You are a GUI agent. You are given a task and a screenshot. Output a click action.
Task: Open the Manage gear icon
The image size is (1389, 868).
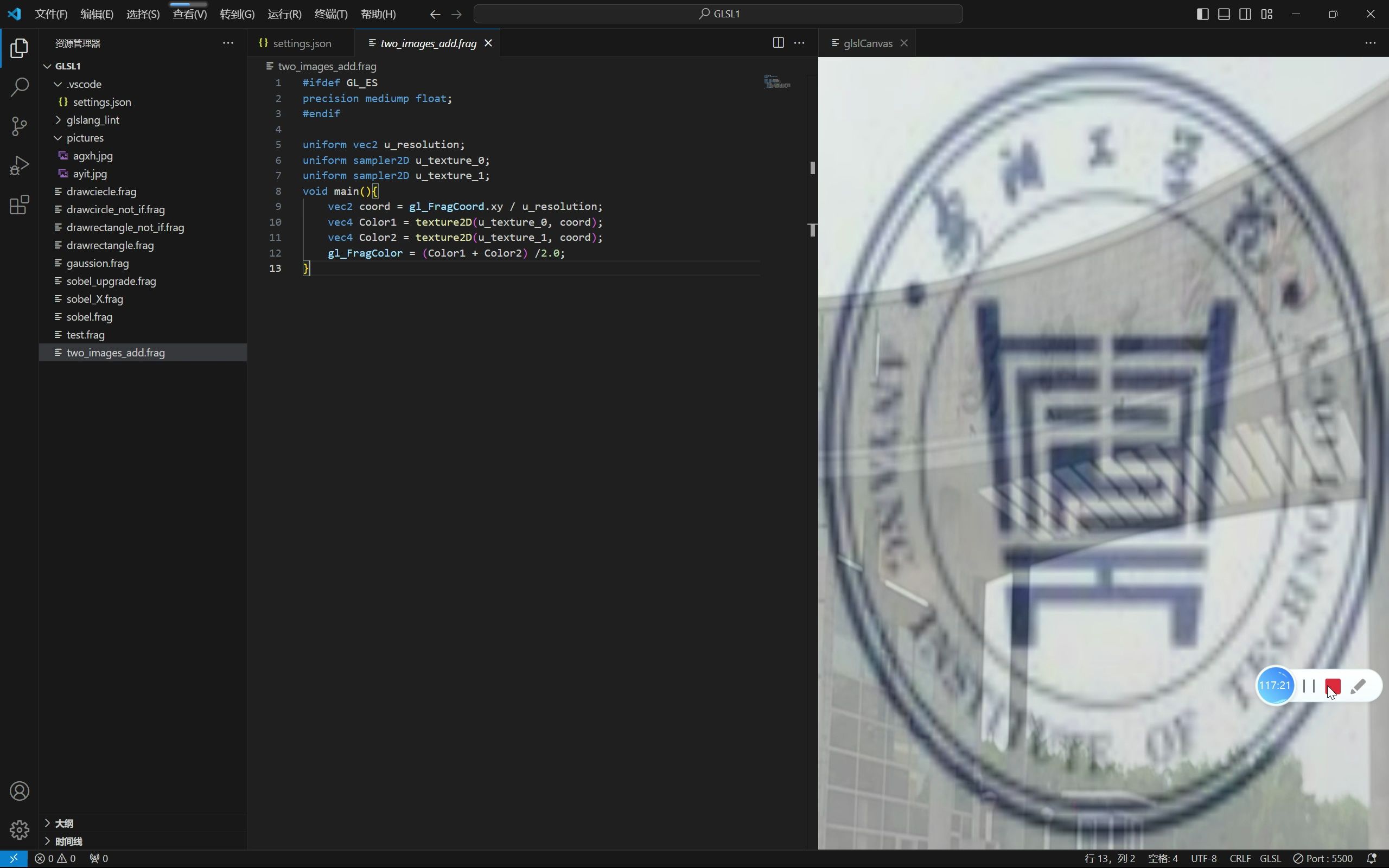point(19,830)
